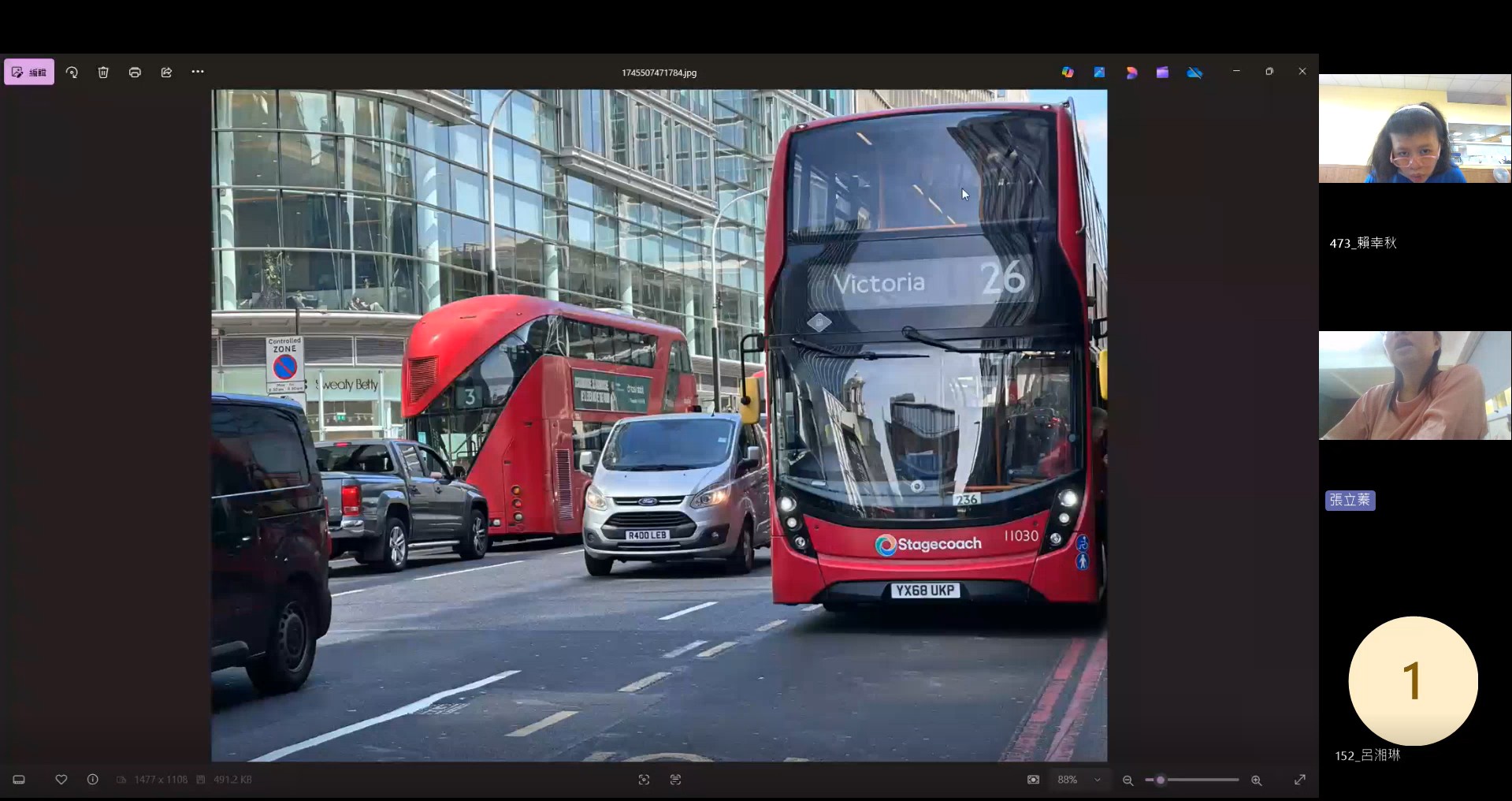The height and width of the screenshot is (801, 1512).
Task: Open the Clipchamp icon in the title bar
Action: pyautogui.click(x=1162, y=72)
